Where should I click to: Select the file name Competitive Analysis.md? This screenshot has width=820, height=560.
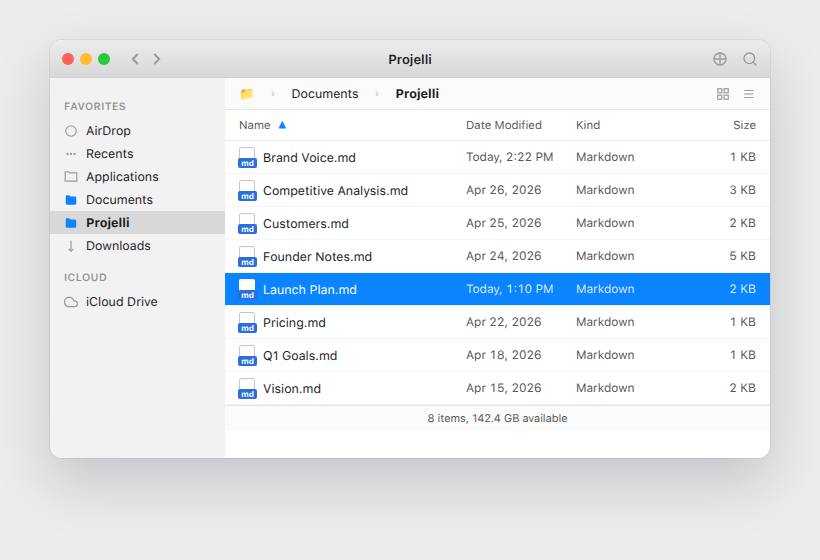click(335, 190)
